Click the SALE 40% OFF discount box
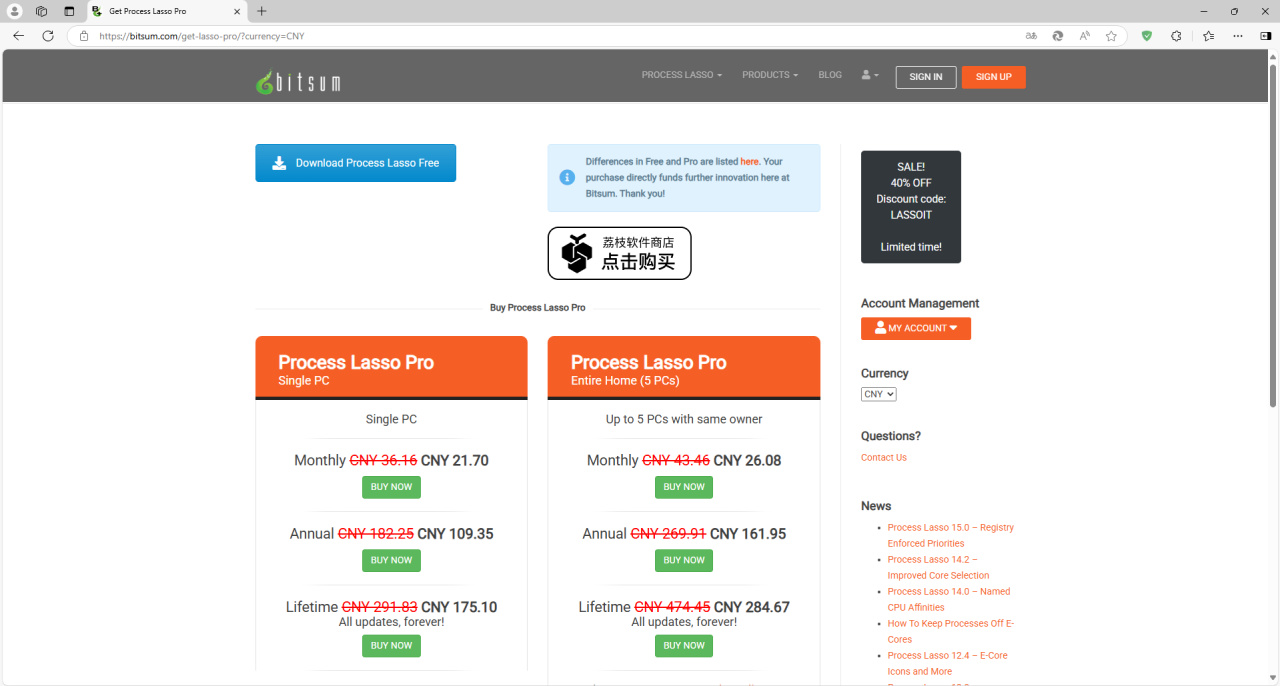 coord(911,207)
